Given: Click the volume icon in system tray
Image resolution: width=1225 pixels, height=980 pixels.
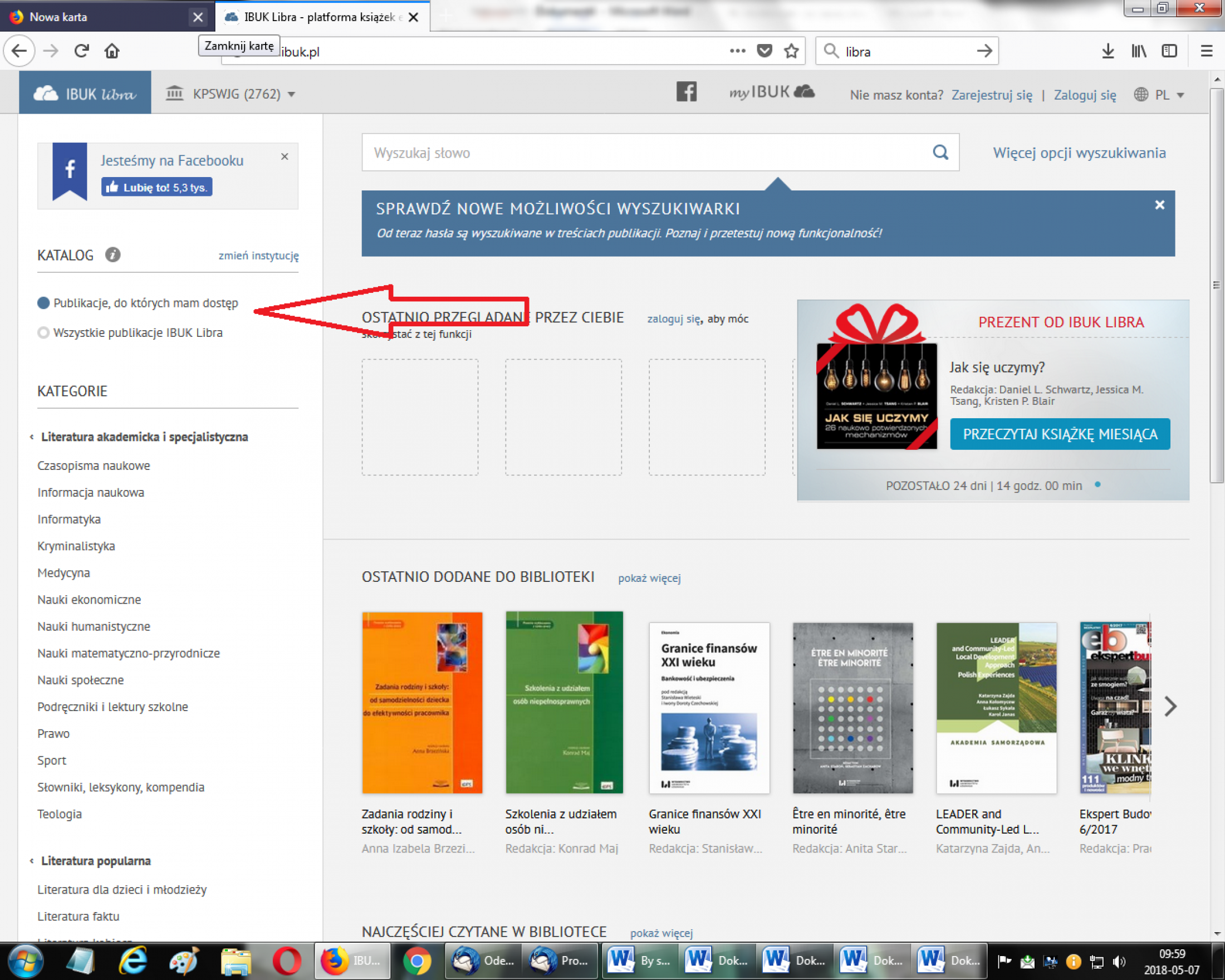Looking at the screenshot, I should tap(1119, 961).
